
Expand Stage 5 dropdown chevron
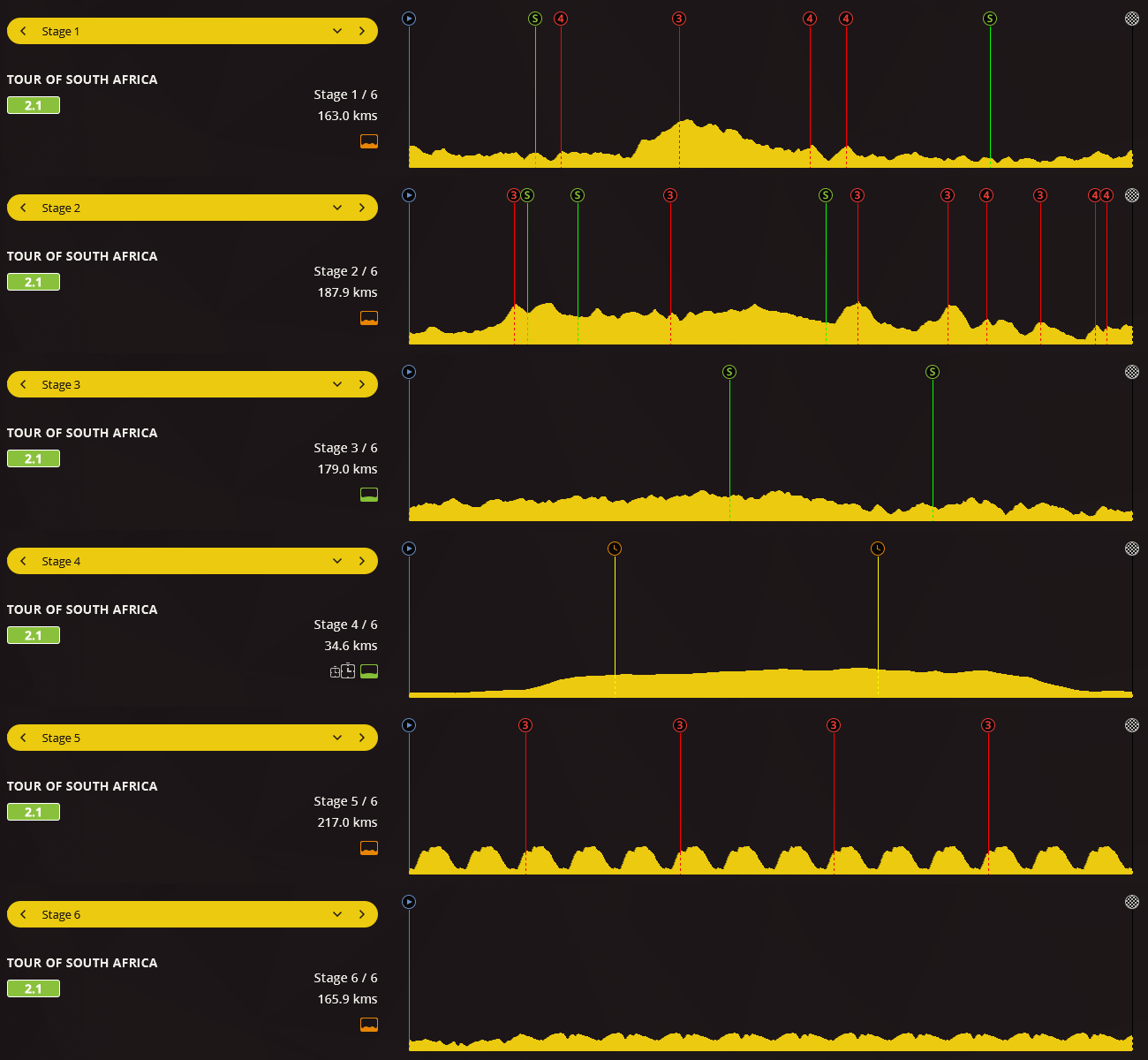click(337, 738)
